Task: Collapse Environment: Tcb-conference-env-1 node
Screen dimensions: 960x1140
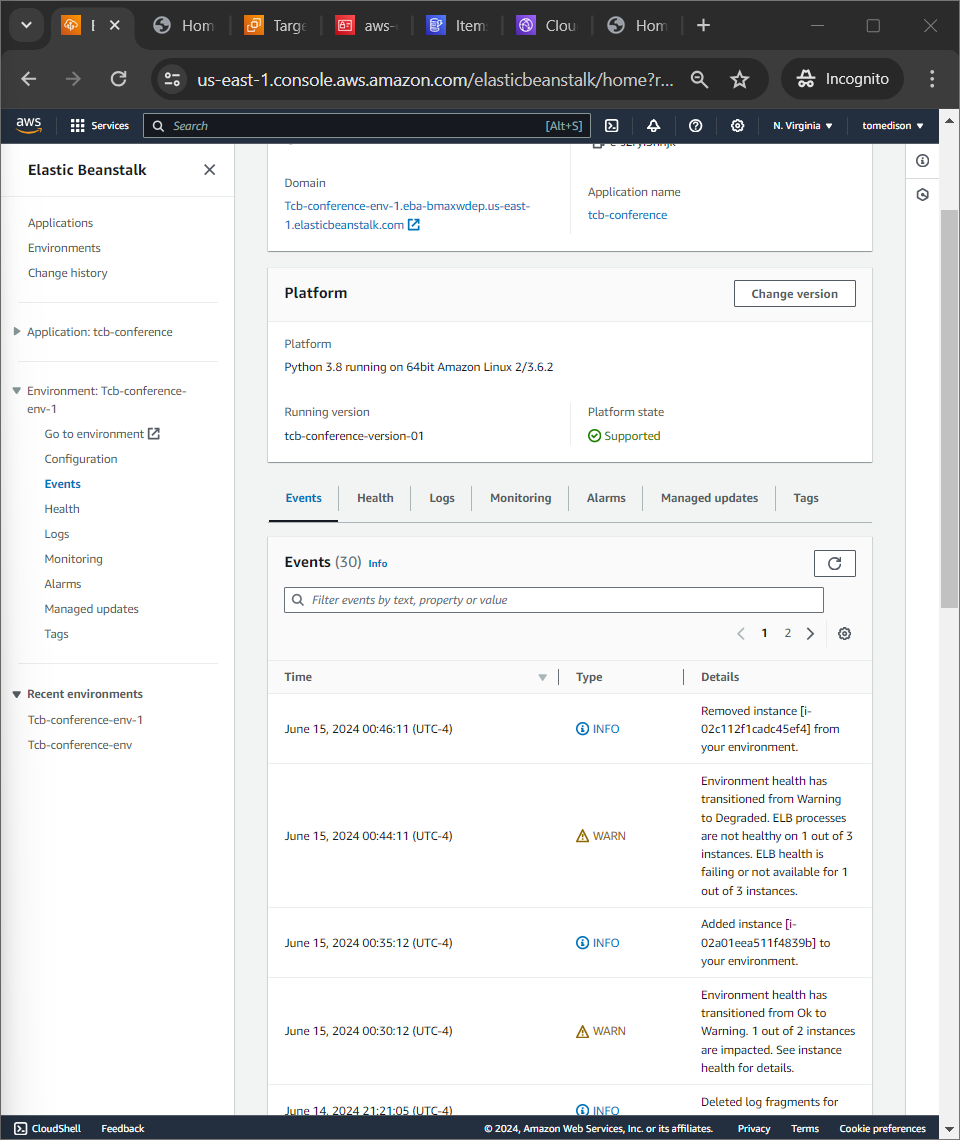Action: pyautogui.click(x=17, y=390)
